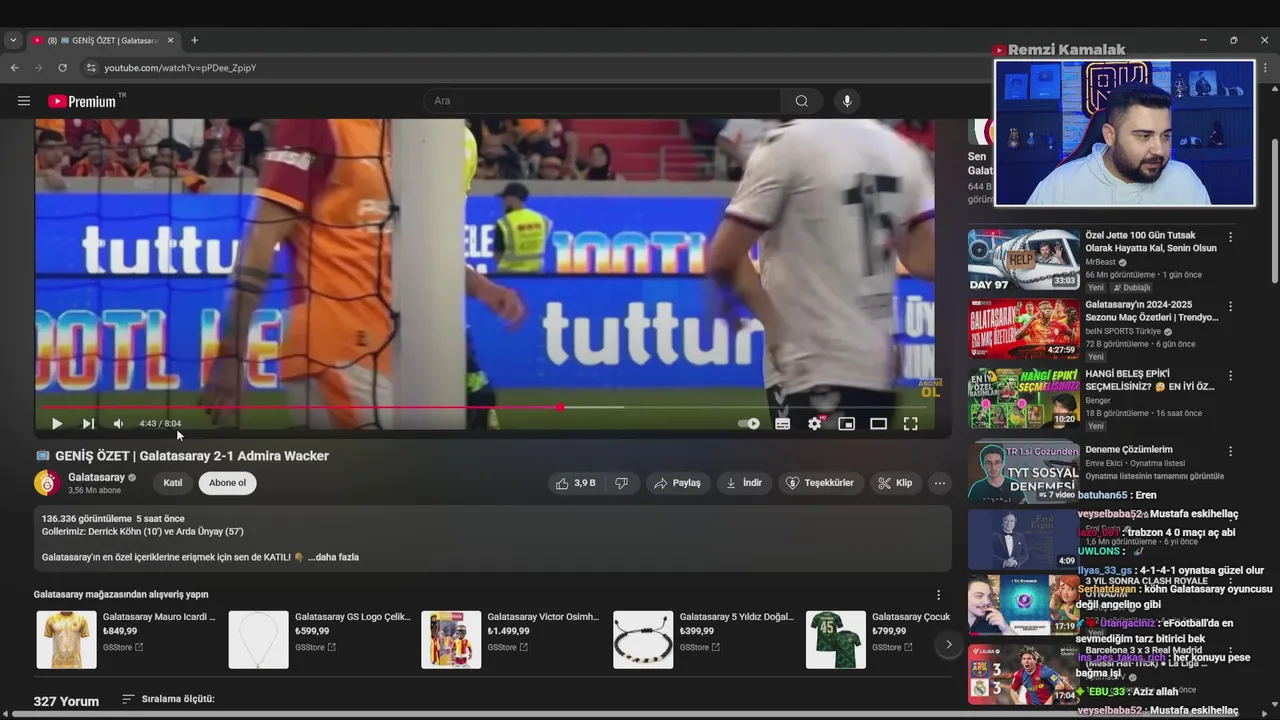This screenshot has height=720, width=1280.
Task: Show next store products arrow
Action: [948, 644]
